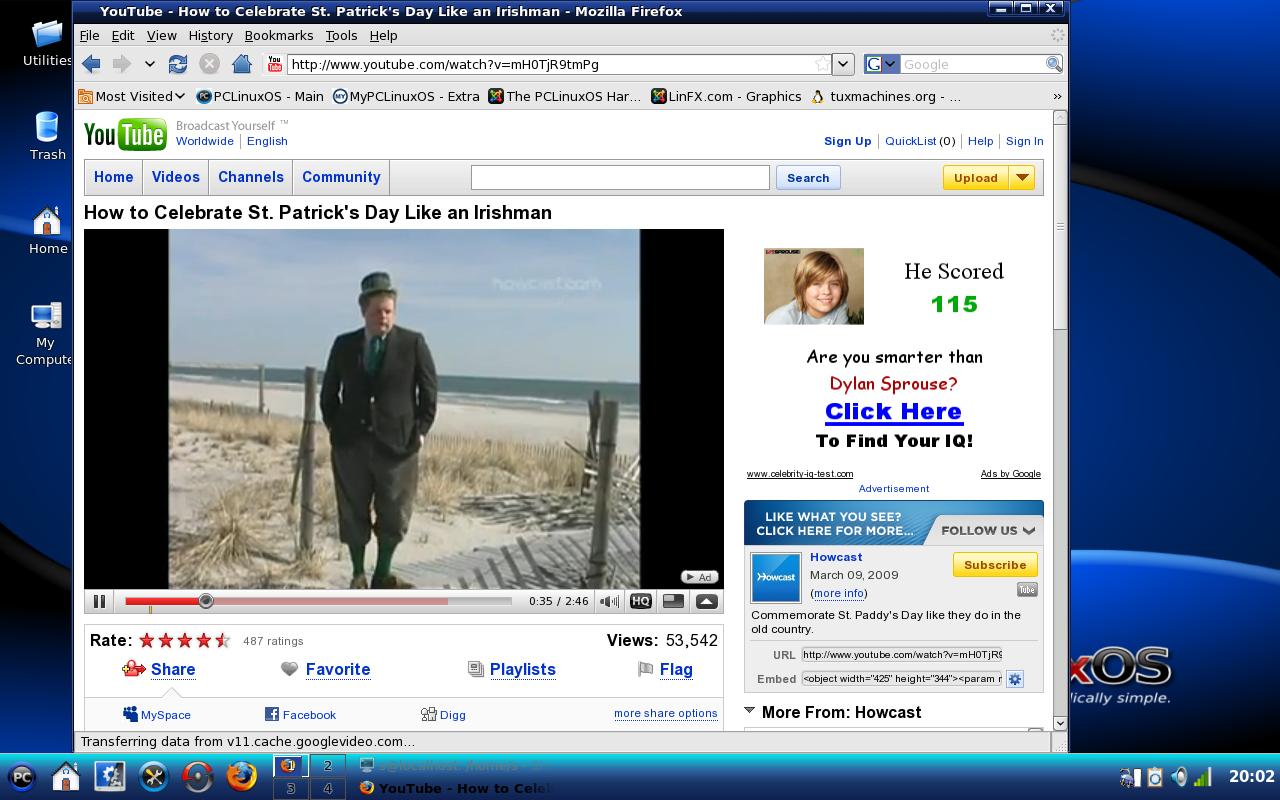This screenshot has height=800, width=1280.
Task: Click the video progress scrubber handle
Action: [x=206, y=601]
